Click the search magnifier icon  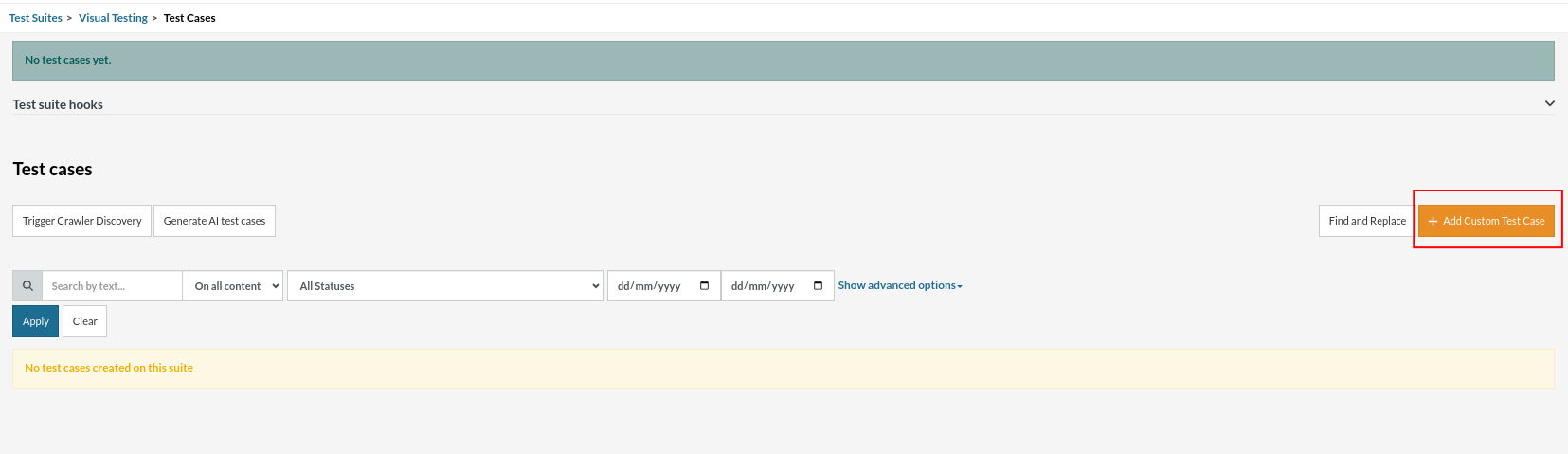pos(27,285)
